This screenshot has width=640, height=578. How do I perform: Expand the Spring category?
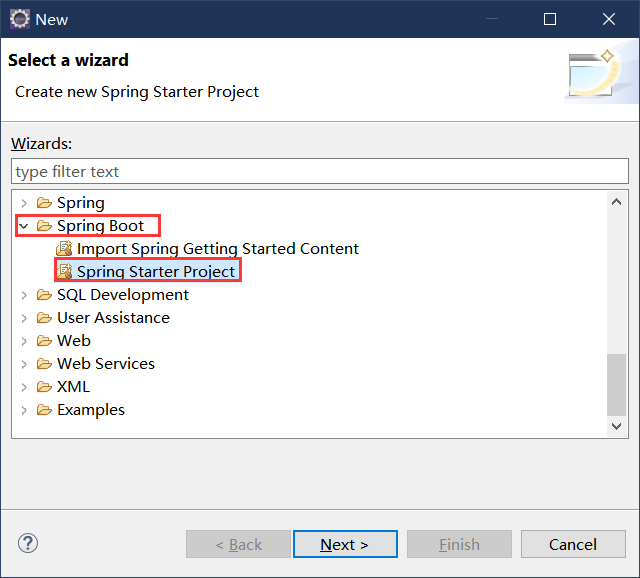click(x=24, y=203)
